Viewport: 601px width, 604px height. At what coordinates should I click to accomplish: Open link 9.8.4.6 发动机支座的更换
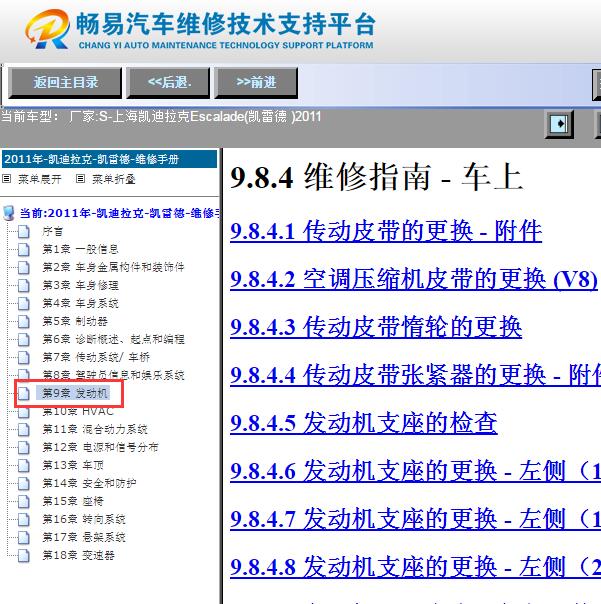tap(415, 471)
